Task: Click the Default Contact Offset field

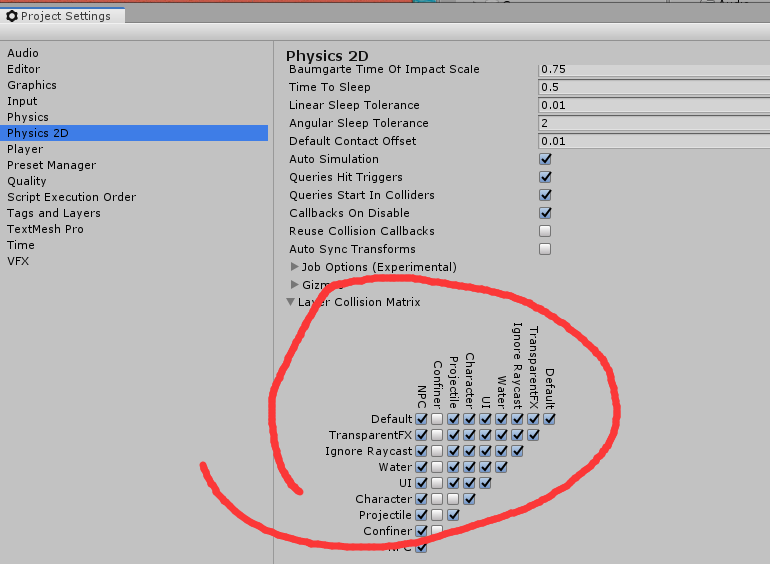Action: [650, 141]
